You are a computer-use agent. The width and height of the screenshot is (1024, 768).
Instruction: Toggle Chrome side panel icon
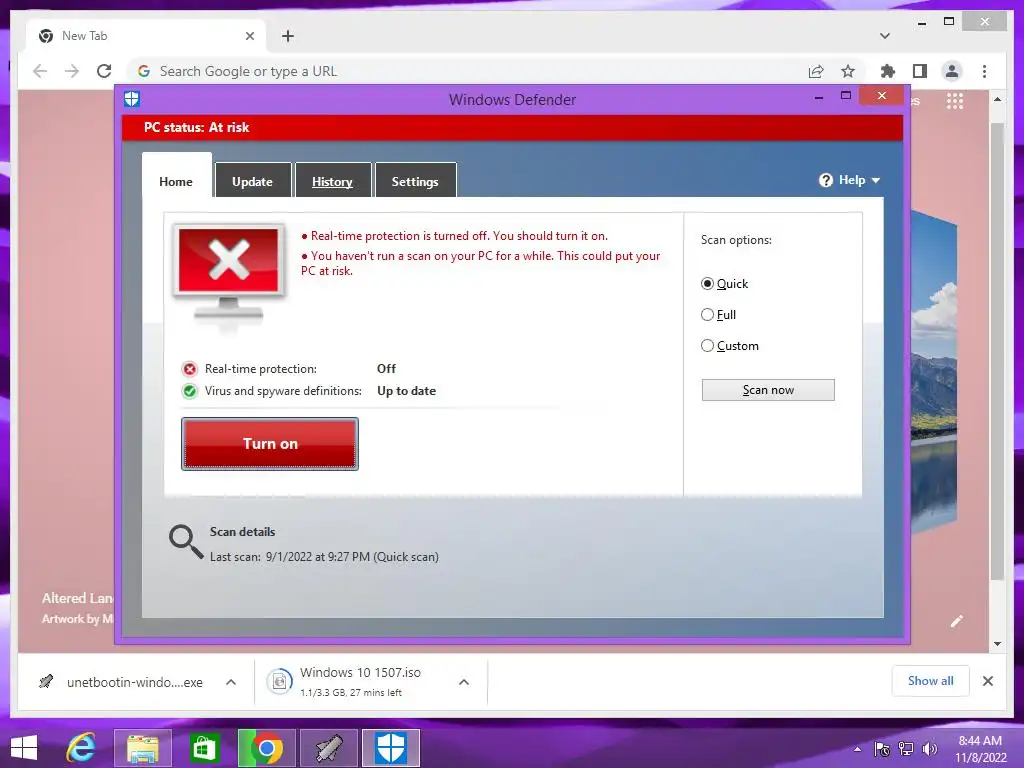[920, 71]
